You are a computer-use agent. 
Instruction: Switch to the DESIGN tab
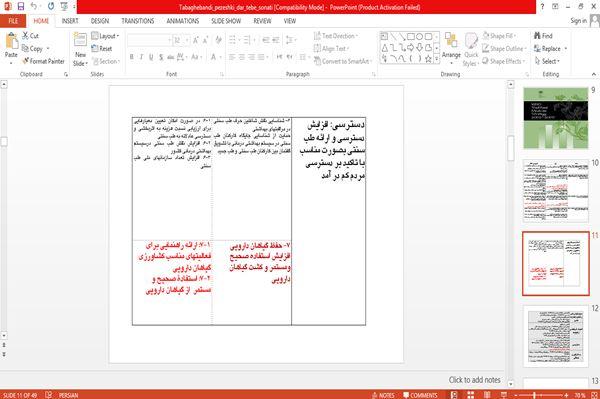tap(100, 21)
